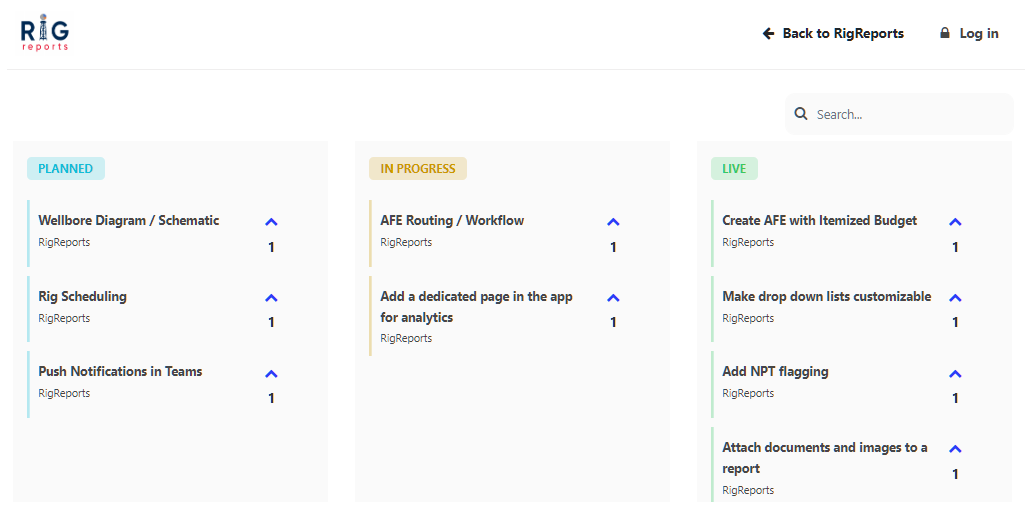The height and width of the screenshot is (507, 1030).
Task: Click vote count 1 for AFE Routing / Workflow
Action: pos(614,248)
